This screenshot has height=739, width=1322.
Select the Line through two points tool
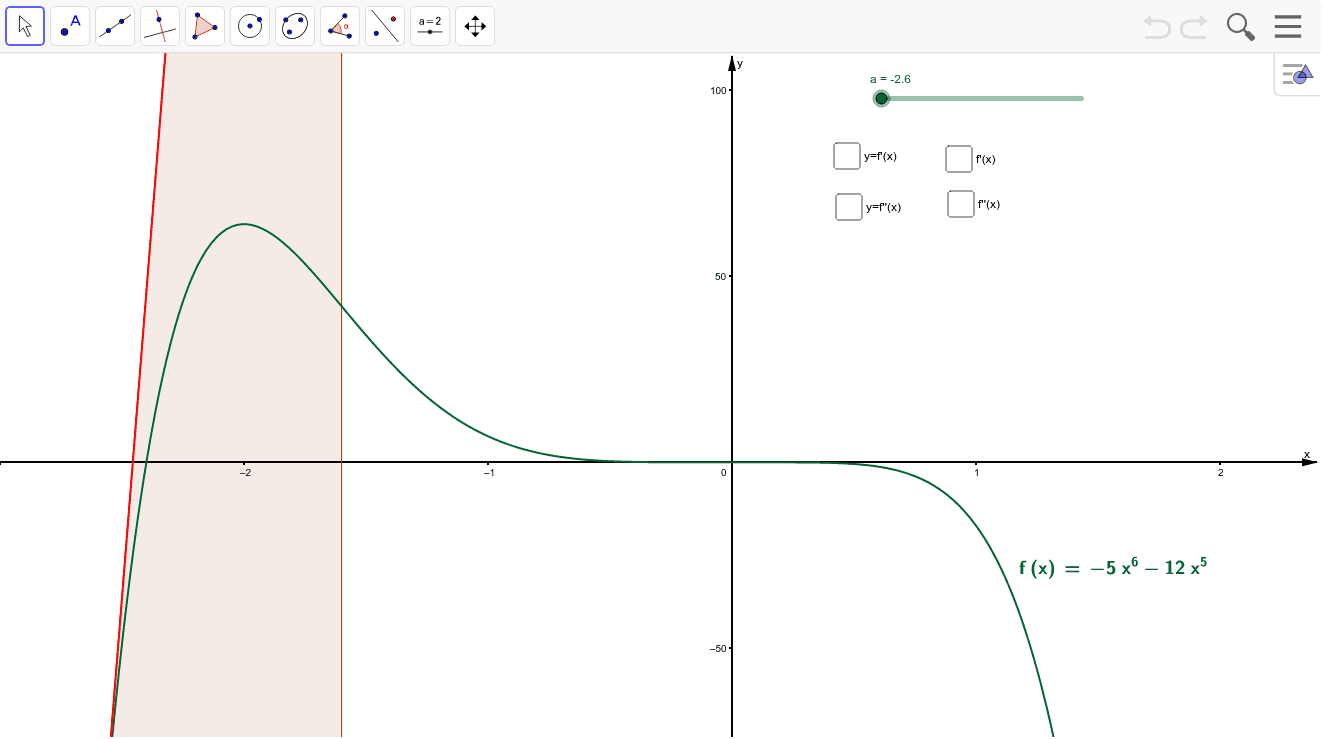(115, 25)
